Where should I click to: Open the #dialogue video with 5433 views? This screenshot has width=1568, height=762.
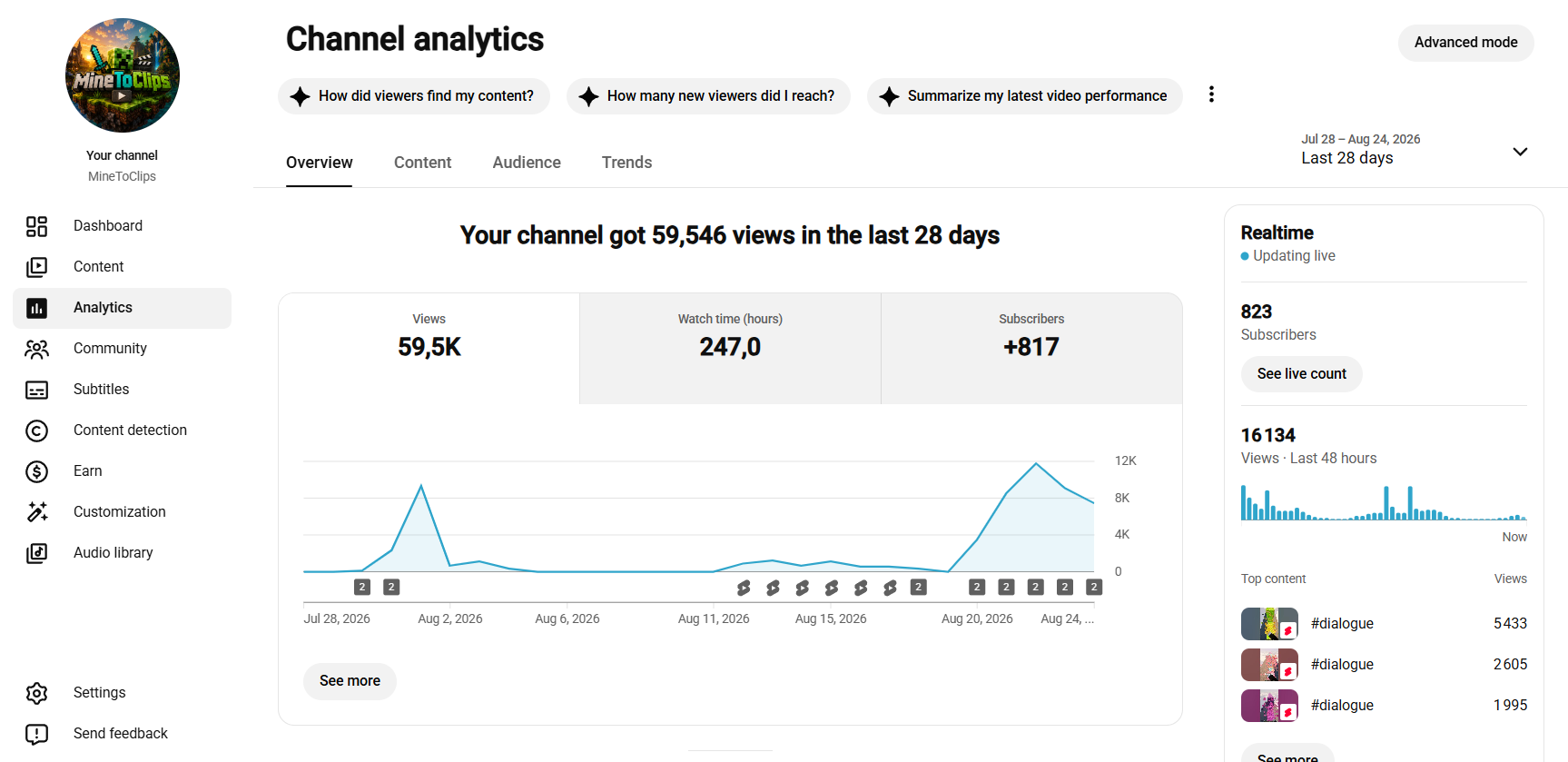point(1384,624)
